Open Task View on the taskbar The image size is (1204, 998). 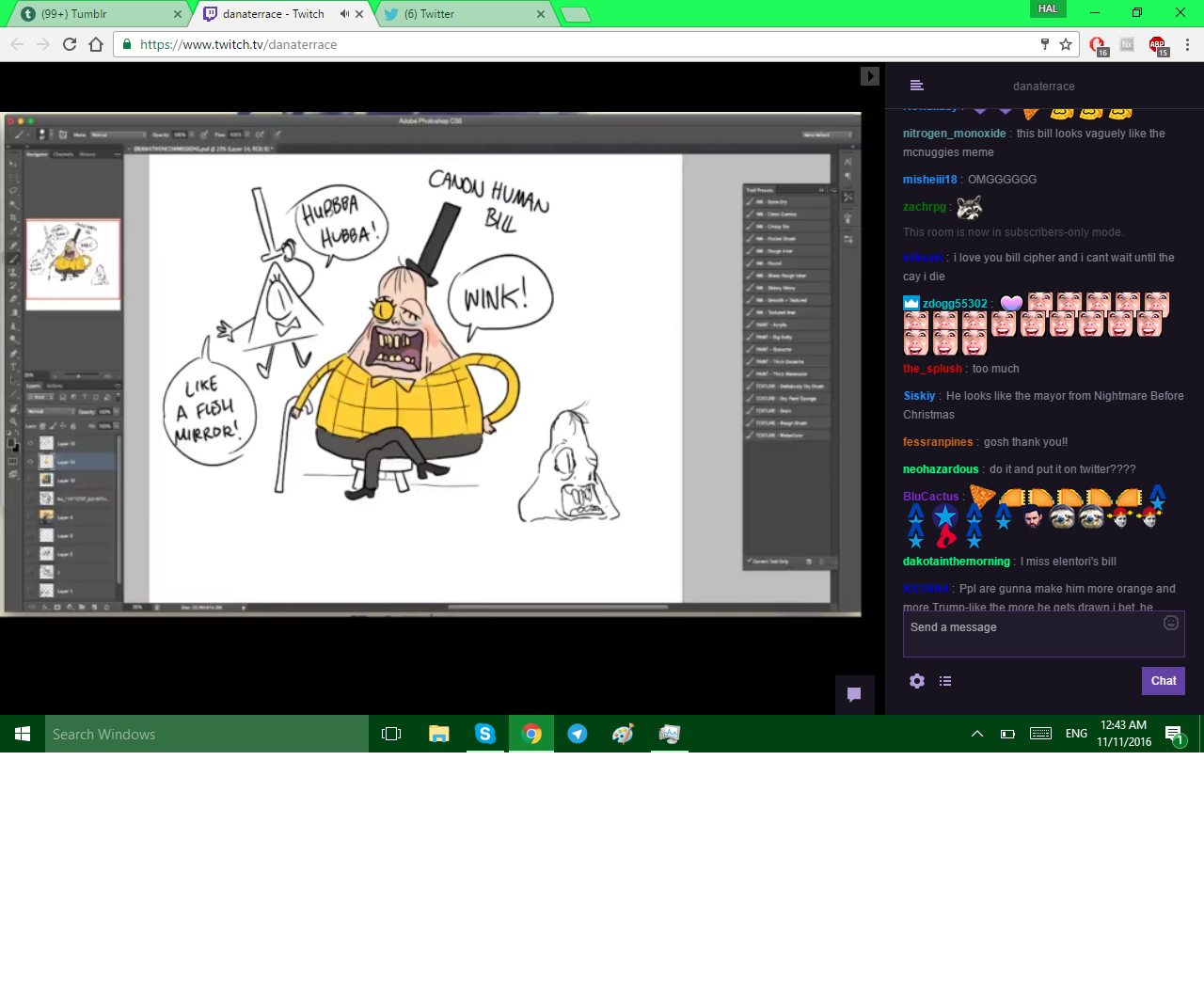click(x=391, y=734)
